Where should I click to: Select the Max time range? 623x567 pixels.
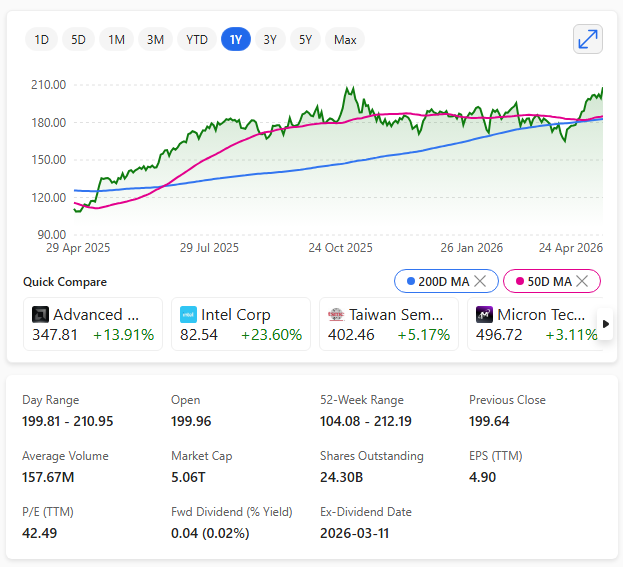(345, 40)
